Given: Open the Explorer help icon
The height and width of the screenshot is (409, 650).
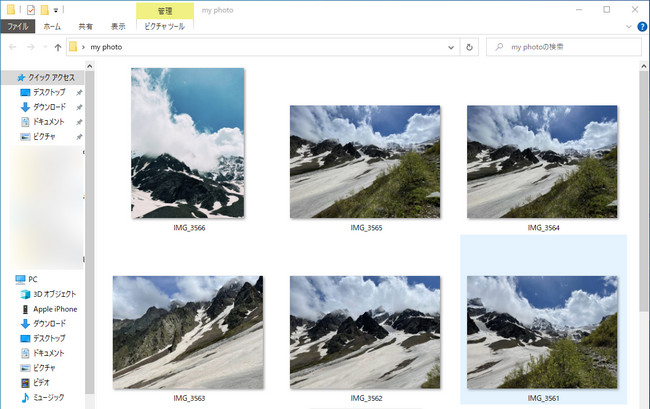Looking at the screenshot, I should pos(642,27).
